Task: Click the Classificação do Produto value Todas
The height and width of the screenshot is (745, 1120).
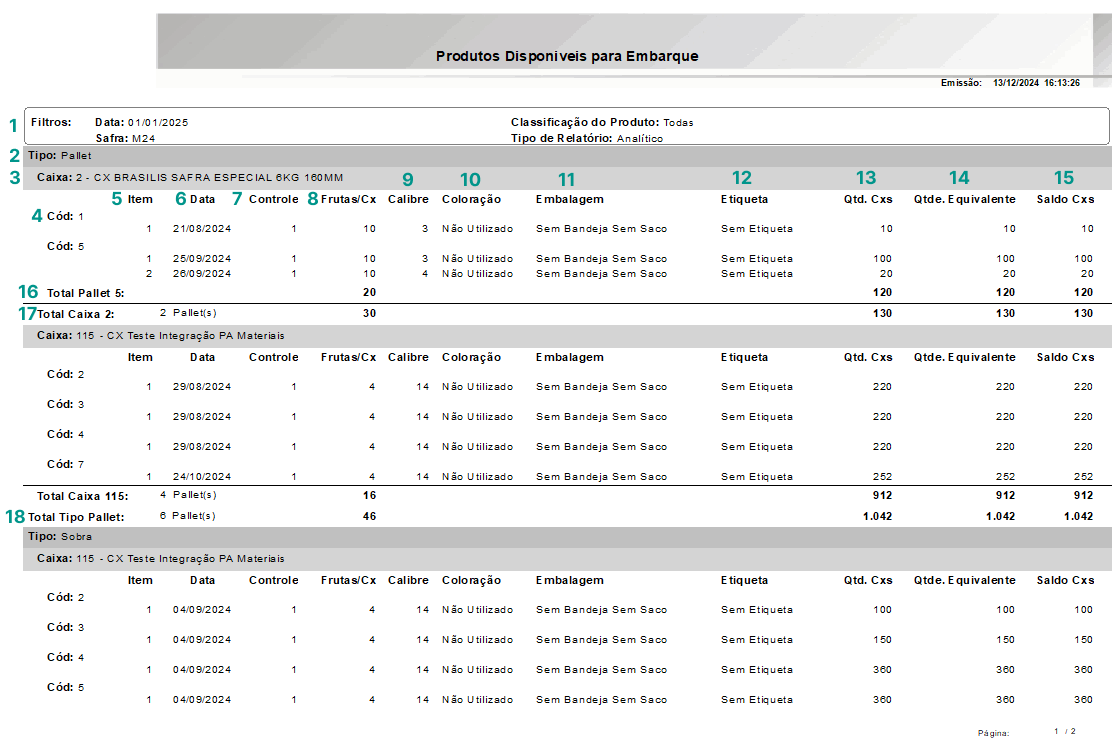Action: point(678,122)
